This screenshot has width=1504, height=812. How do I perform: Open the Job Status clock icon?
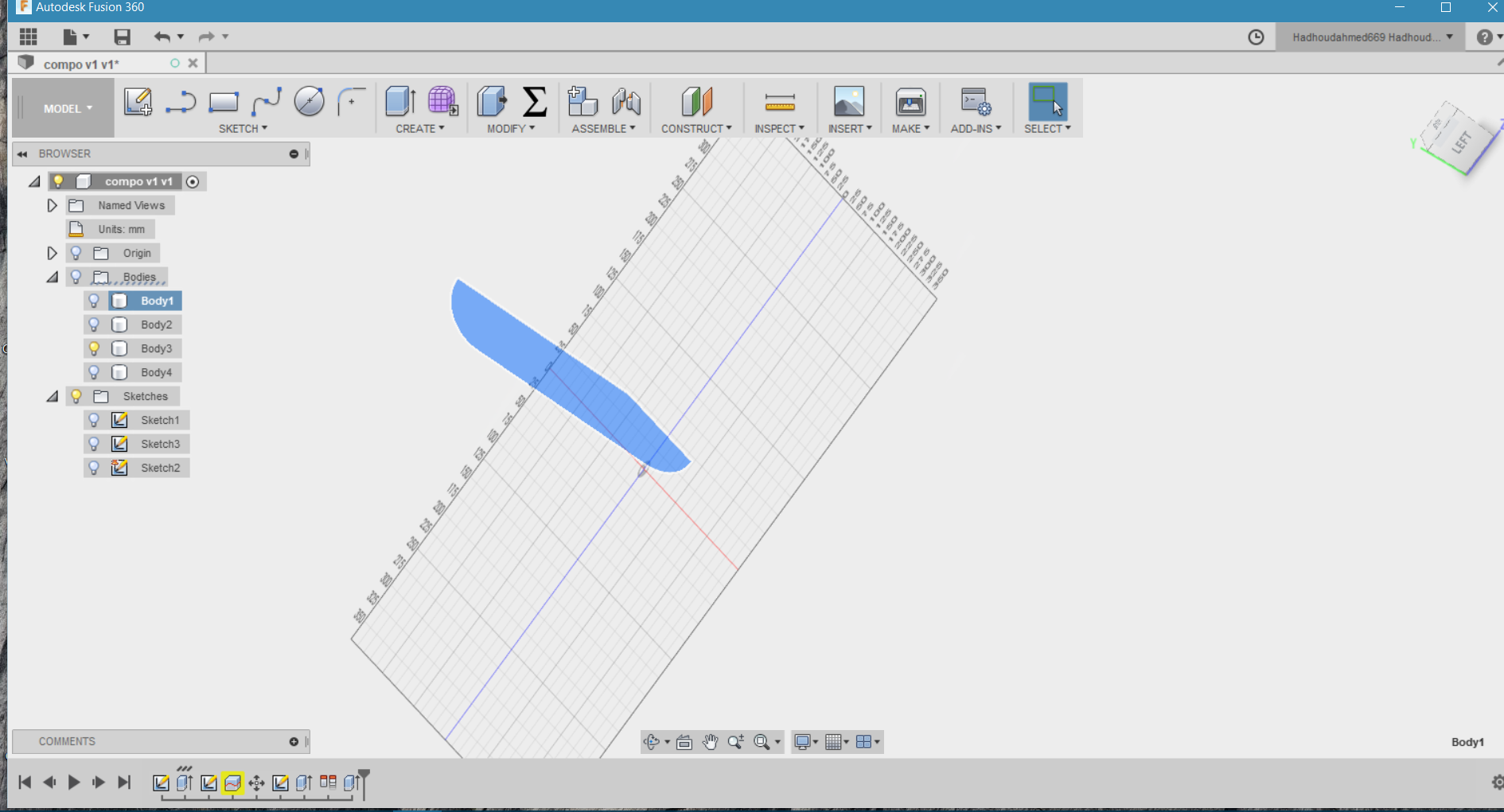[x=1256, y=37]
